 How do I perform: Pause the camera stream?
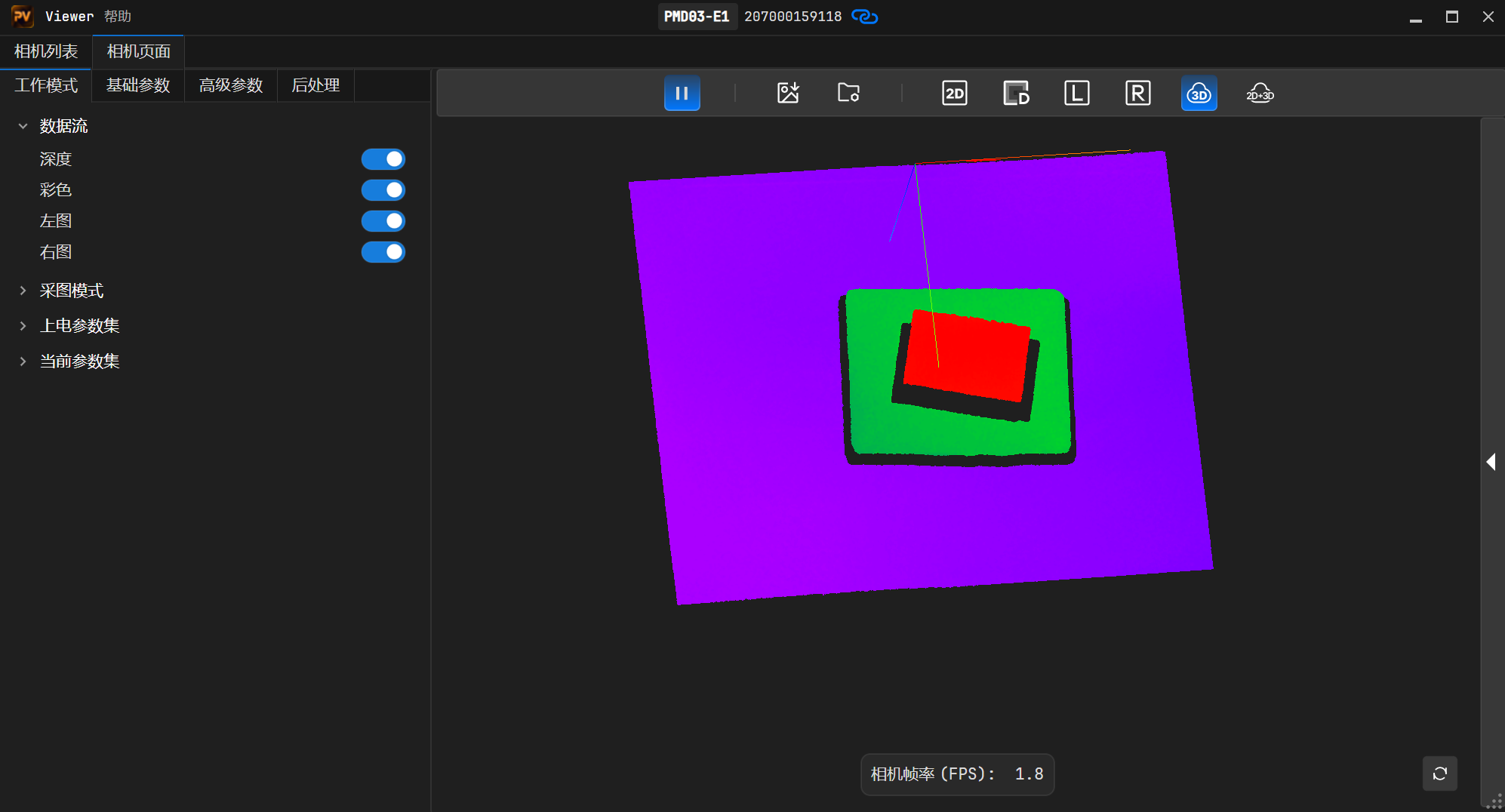point(682,94)
